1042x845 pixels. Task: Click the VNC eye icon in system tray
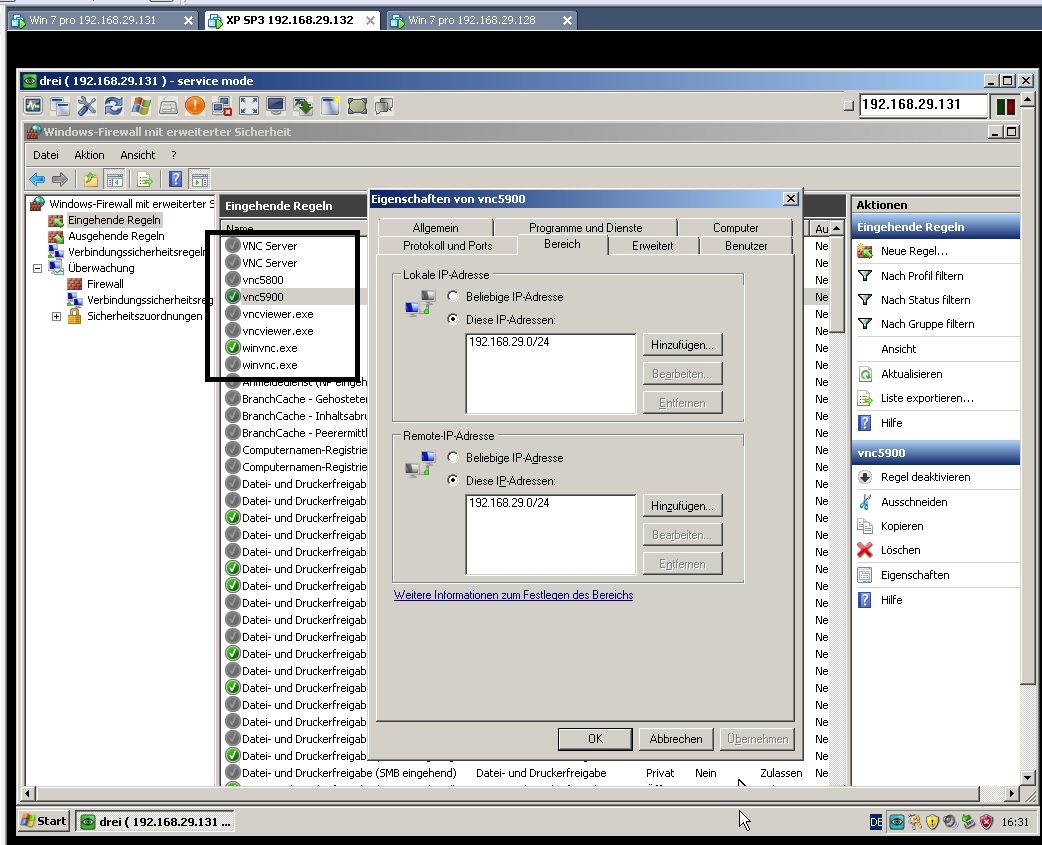pyautogui.click(x=896, y=822)
